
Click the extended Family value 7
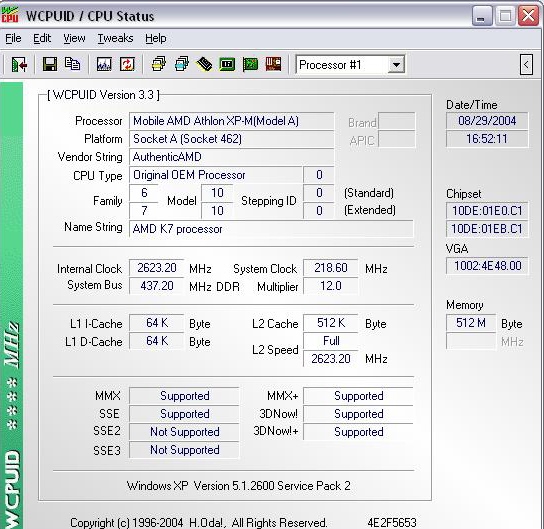(x=144, y=211)
